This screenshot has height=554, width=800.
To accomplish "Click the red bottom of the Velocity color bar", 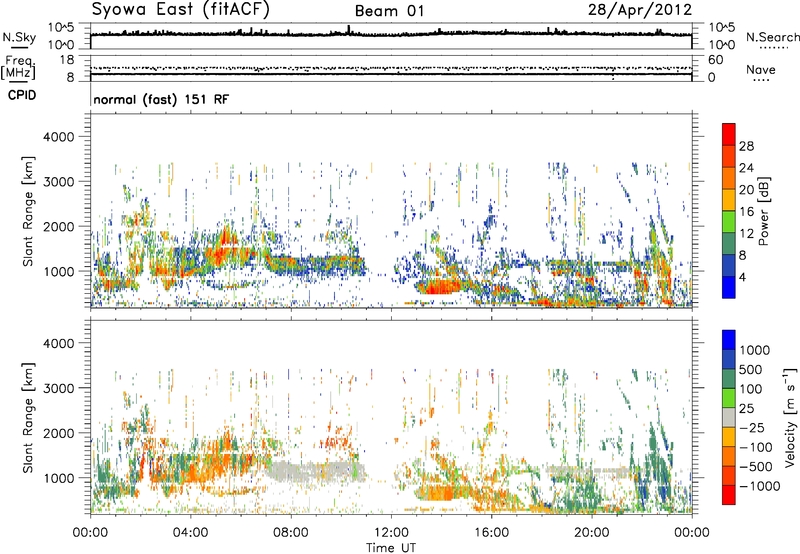I will tap(729, 495).
